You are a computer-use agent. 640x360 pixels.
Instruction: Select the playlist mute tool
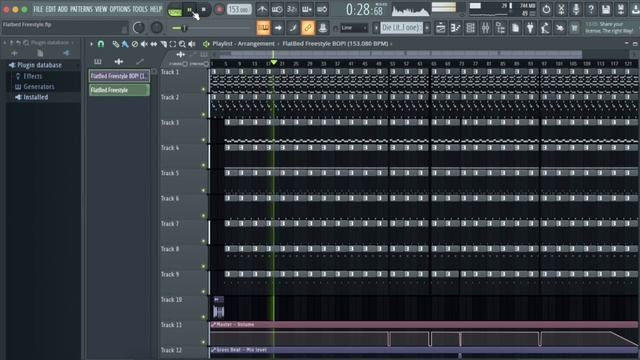[x=144, y=44]
